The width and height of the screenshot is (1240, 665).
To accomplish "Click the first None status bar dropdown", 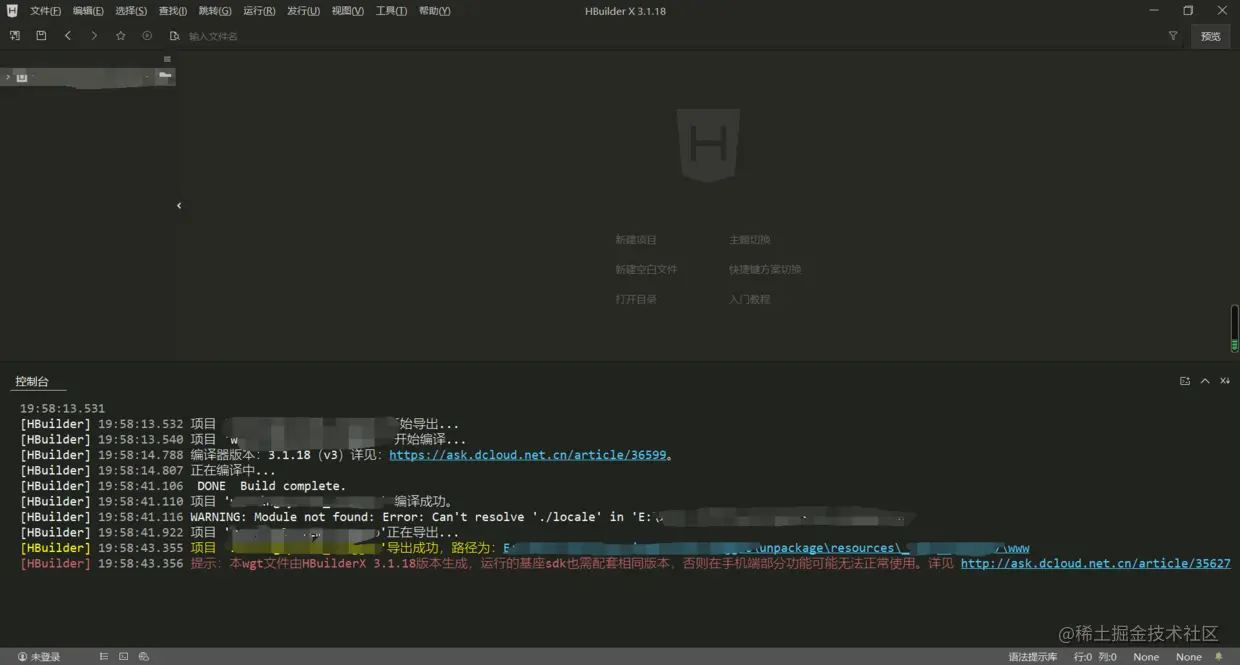I will (1146, 657).
